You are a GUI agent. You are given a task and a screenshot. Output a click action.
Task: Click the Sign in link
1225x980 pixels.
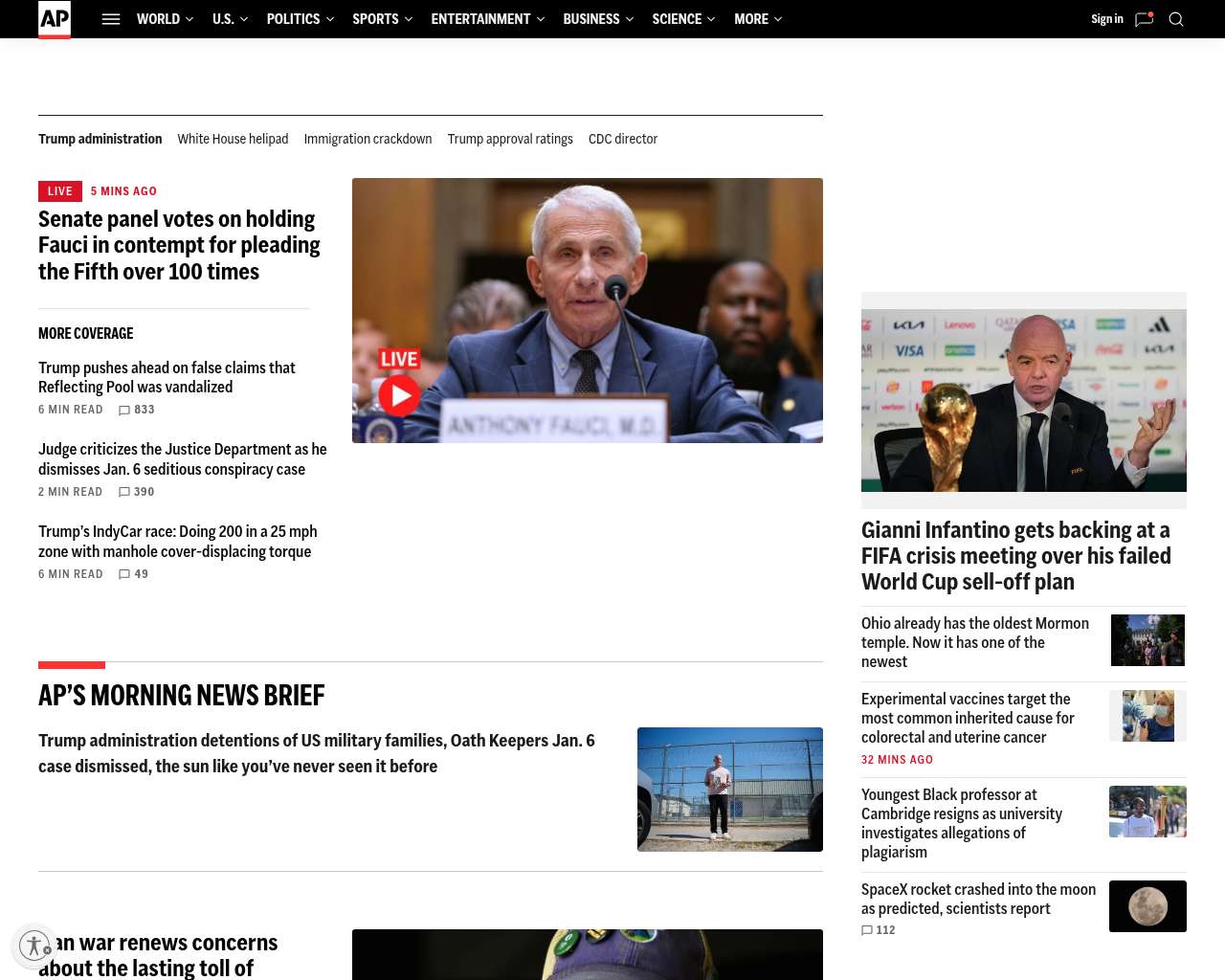1107,19
